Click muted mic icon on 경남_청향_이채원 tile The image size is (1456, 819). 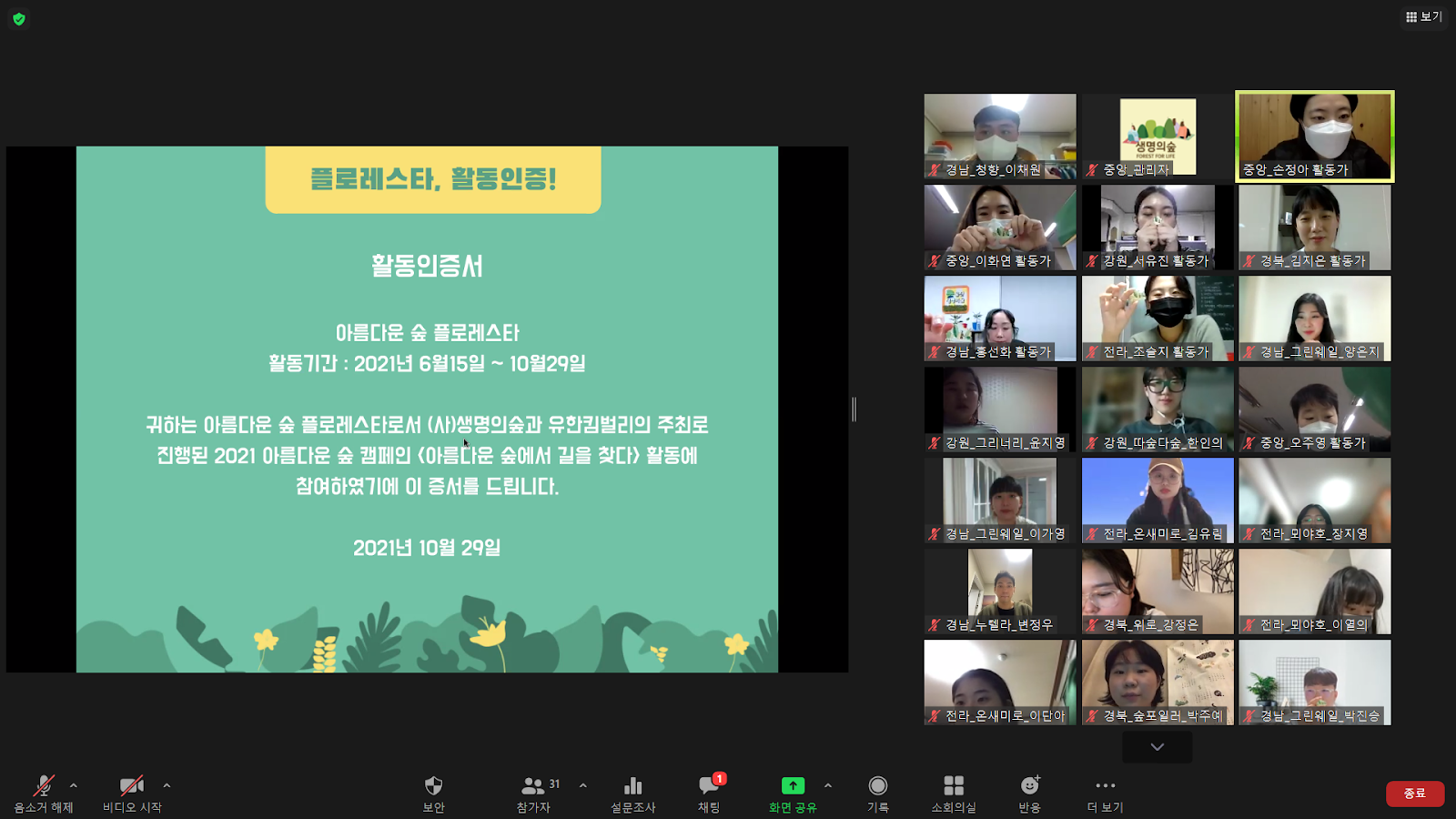935,170
